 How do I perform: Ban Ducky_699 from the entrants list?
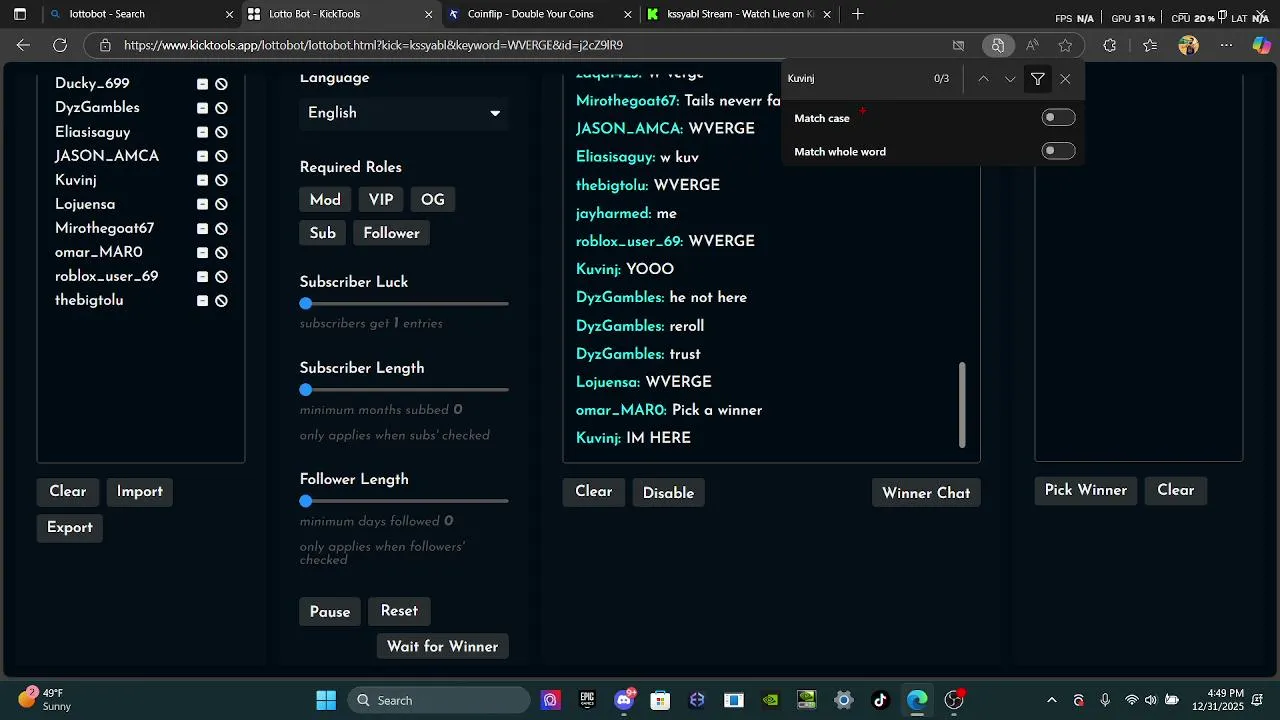[x=221, y=84]
